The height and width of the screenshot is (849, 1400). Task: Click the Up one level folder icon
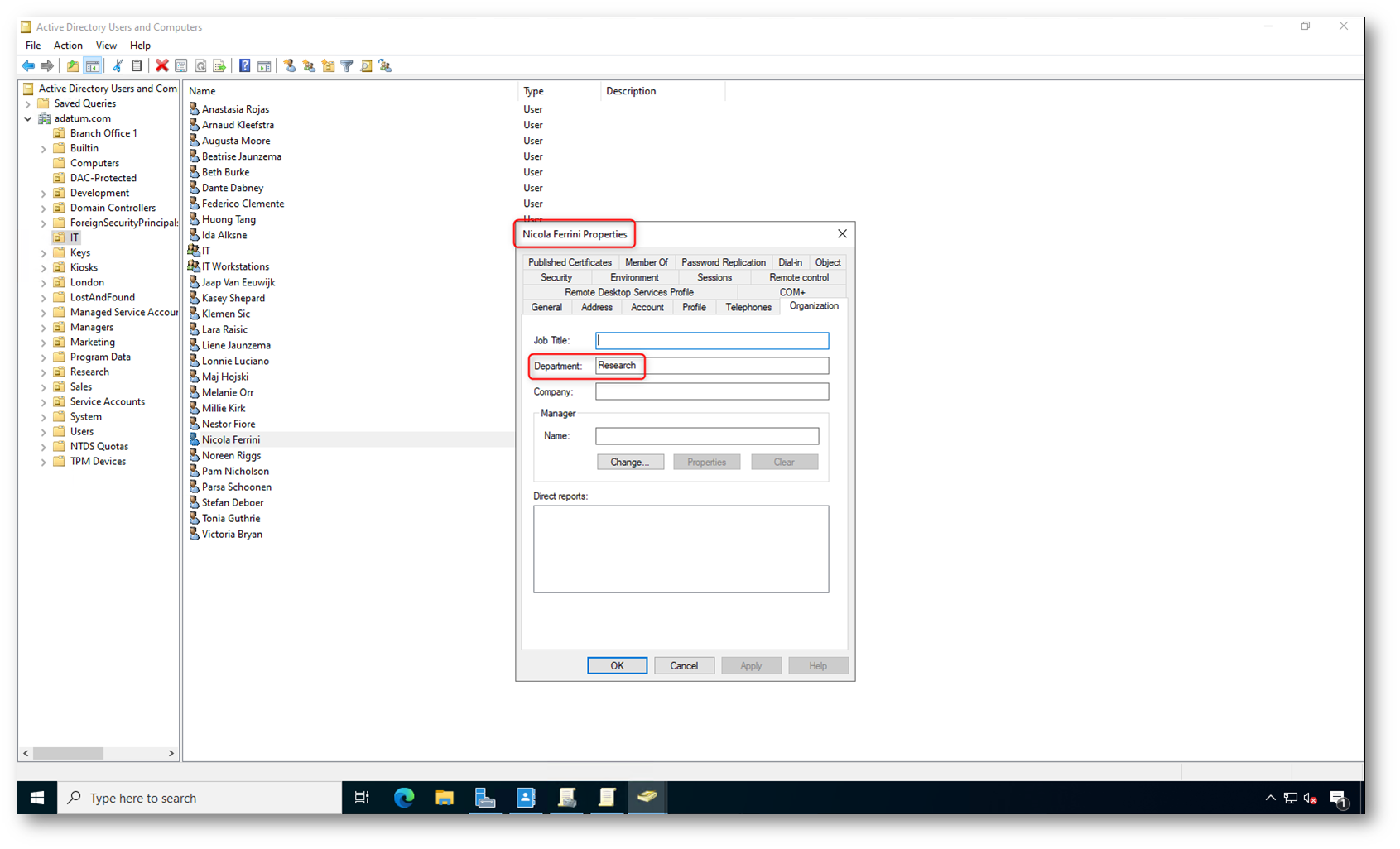tap(73, 66)
